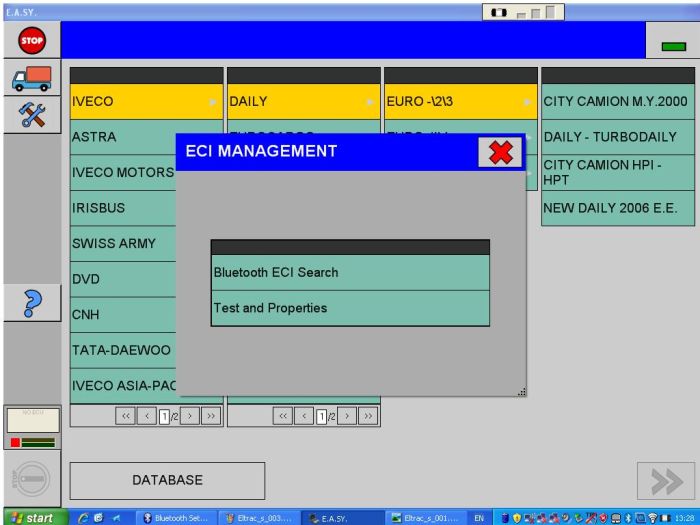Launch Internet Explorer from quick launch

coord(83,518)
